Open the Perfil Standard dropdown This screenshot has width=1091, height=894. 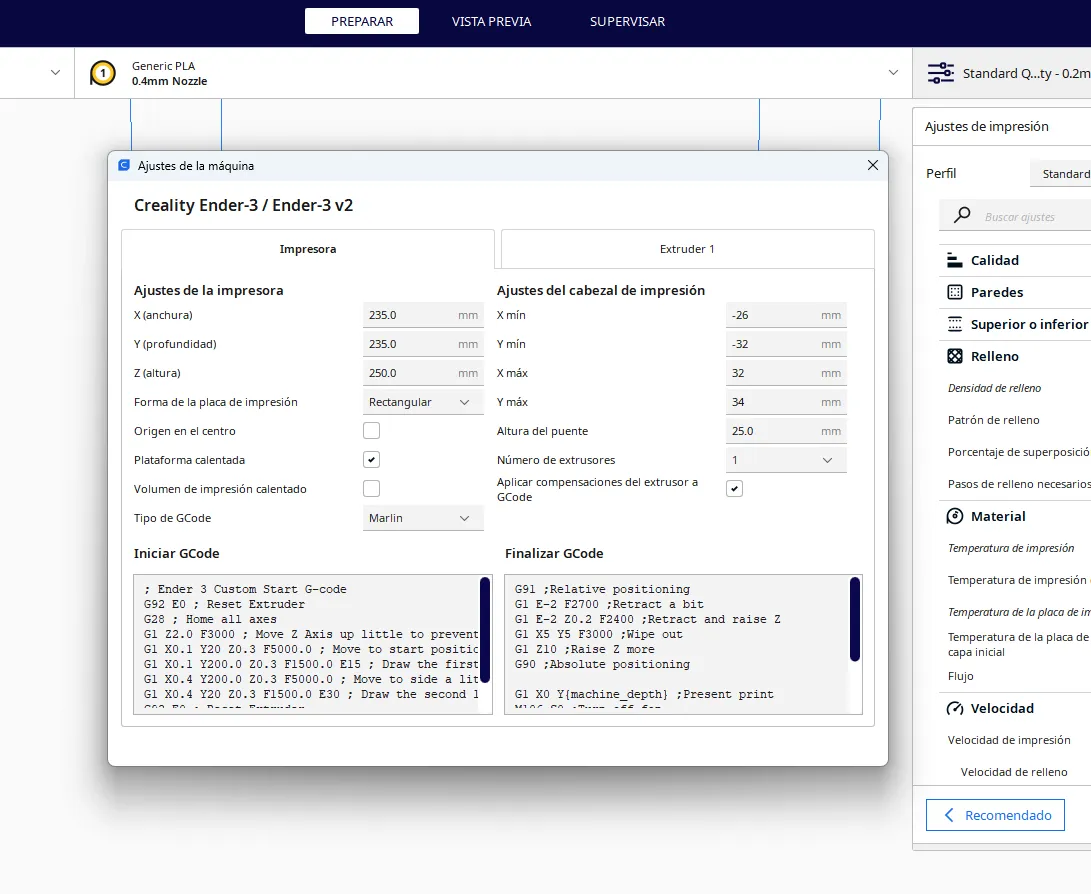pyautogui.click(x=1060, y=174)
